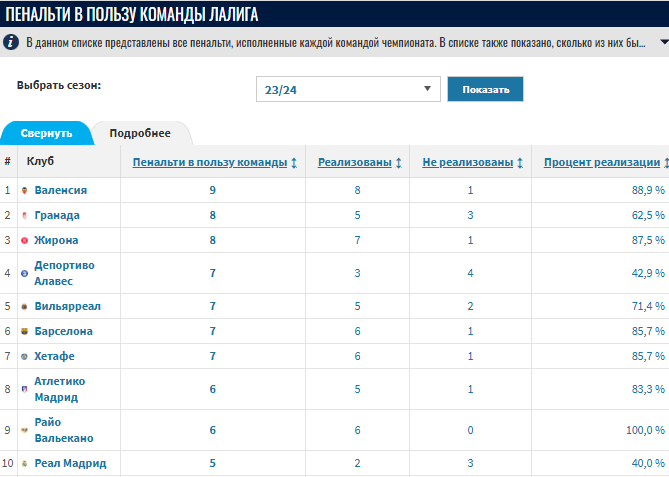Viewport: 669px width, 477px height.
Task: Click Жирона's penalty count 8
Action: pos(212,241)
